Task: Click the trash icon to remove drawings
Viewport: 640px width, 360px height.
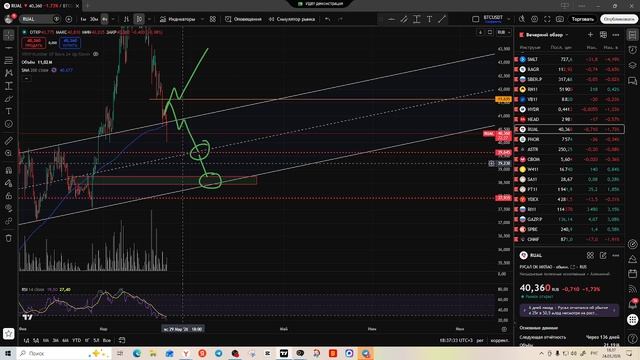Action: point(9,238)
